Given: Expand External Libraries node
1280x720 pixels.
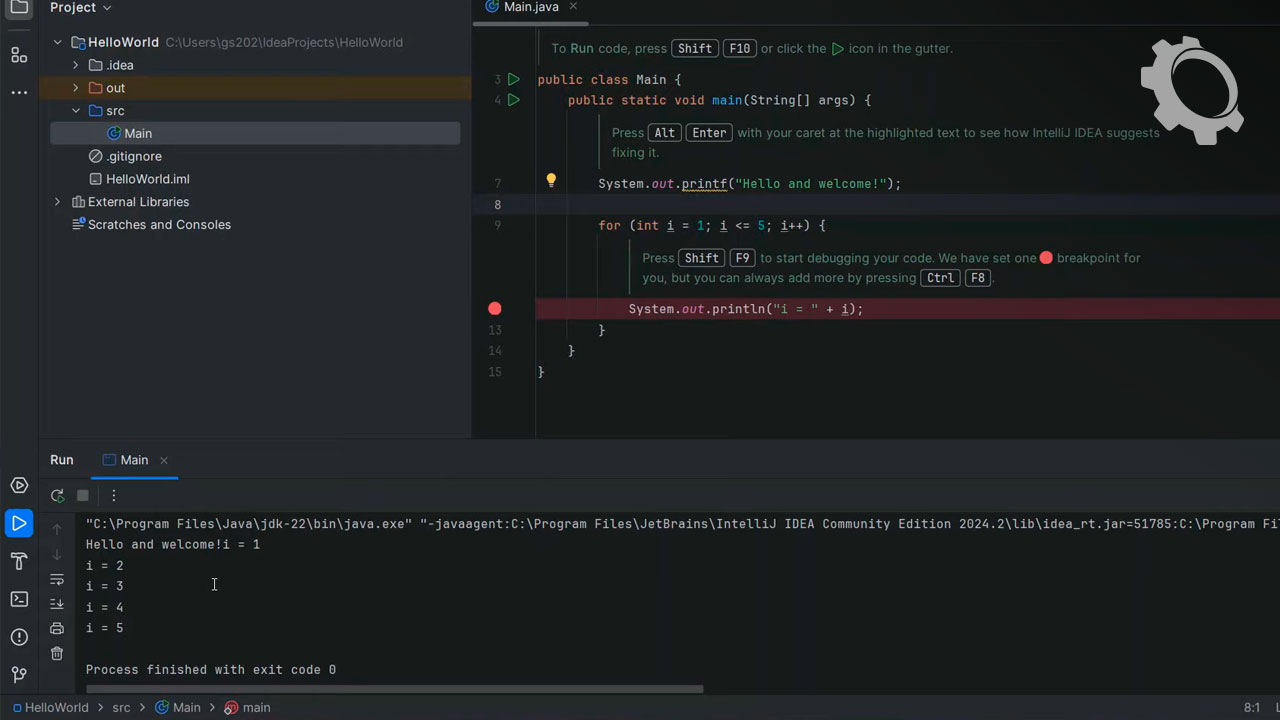Looking at the screenshot, I should [x=57, y=202].
